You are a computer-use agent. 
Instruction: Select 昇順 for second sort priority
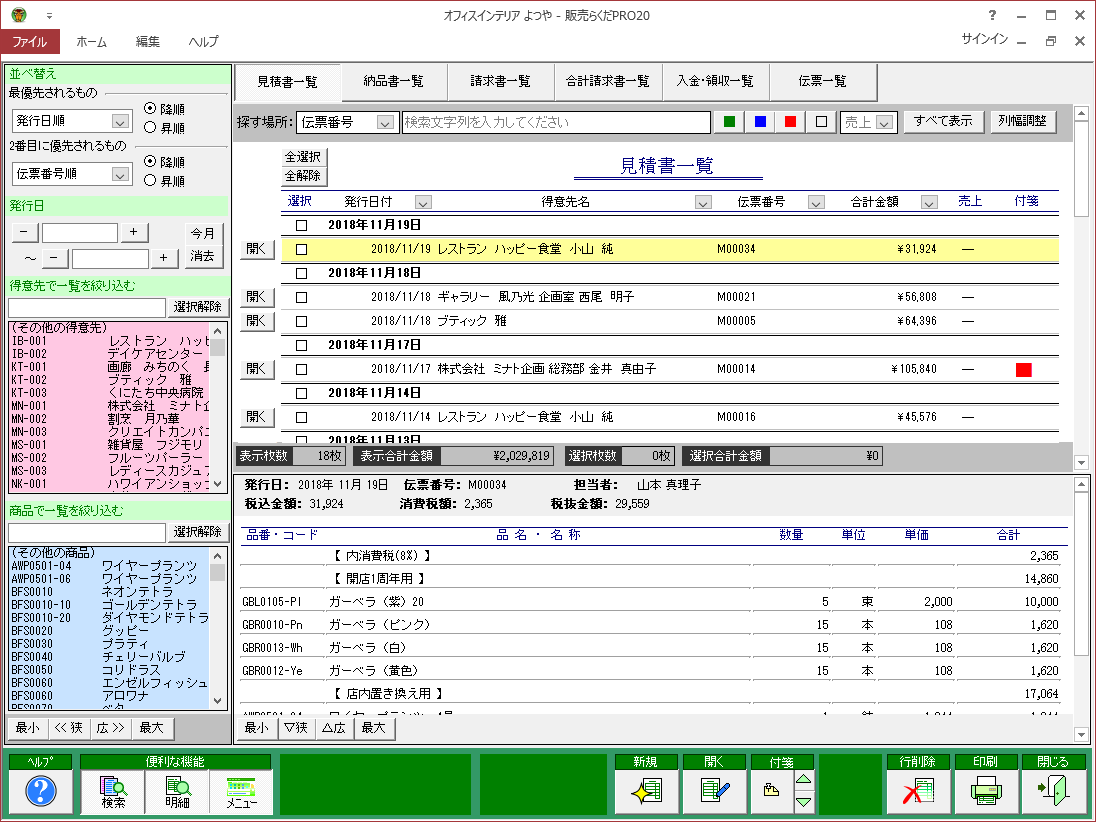[150, 180]
